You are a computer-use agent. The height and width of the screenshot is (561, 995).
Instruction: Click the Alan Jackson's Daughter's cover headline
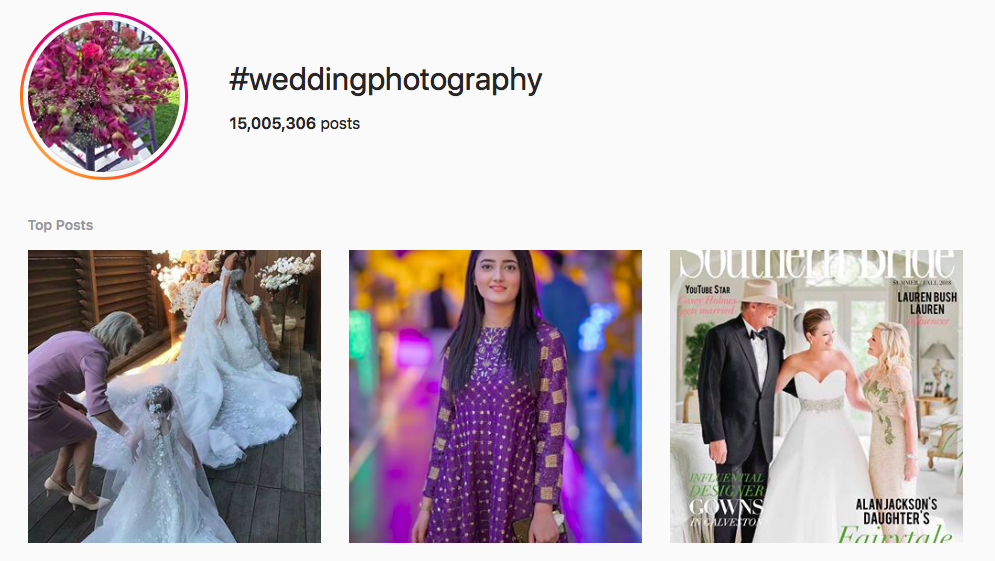(896, 512)
